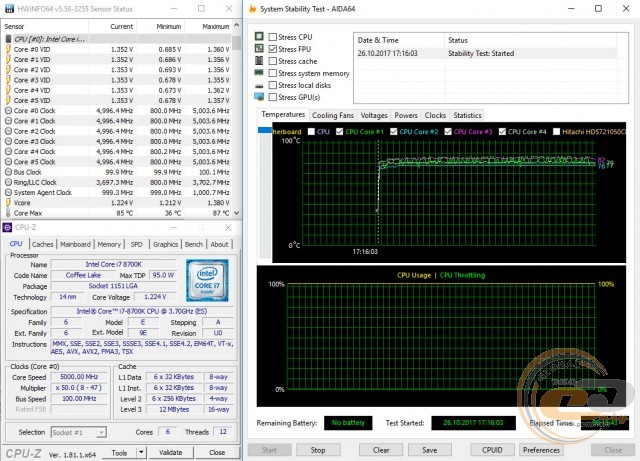640x461 pixels.
Task: Uncheck the Stress FPU option
Action: (272, 48)
